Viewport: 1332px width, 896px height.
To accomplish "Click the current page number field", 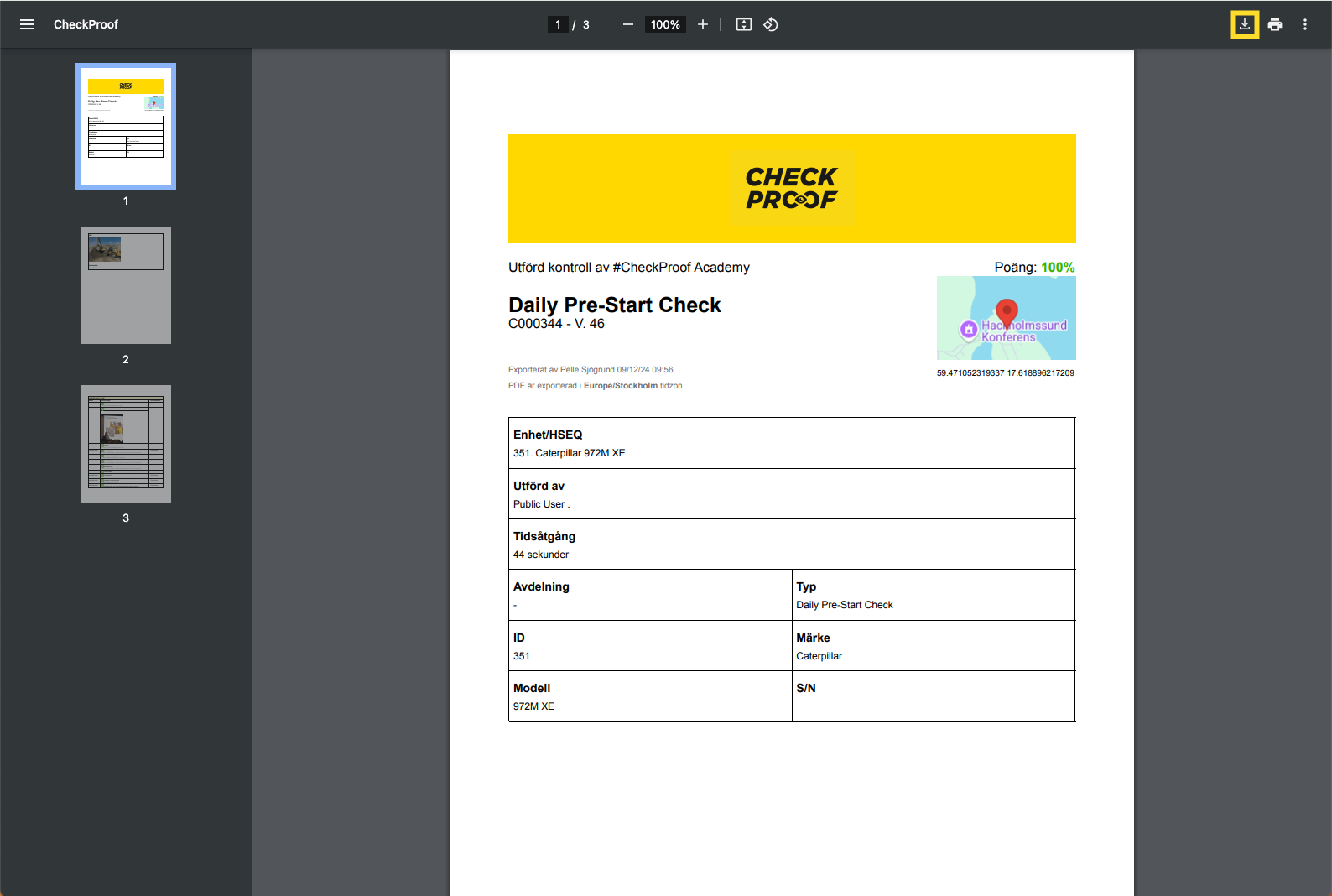I will coord(558,24).
